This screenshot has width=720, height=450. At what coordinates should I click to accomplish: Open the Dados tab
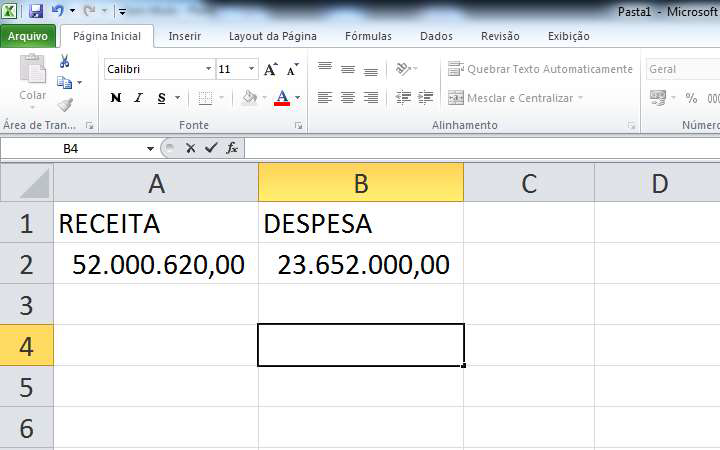436,36
